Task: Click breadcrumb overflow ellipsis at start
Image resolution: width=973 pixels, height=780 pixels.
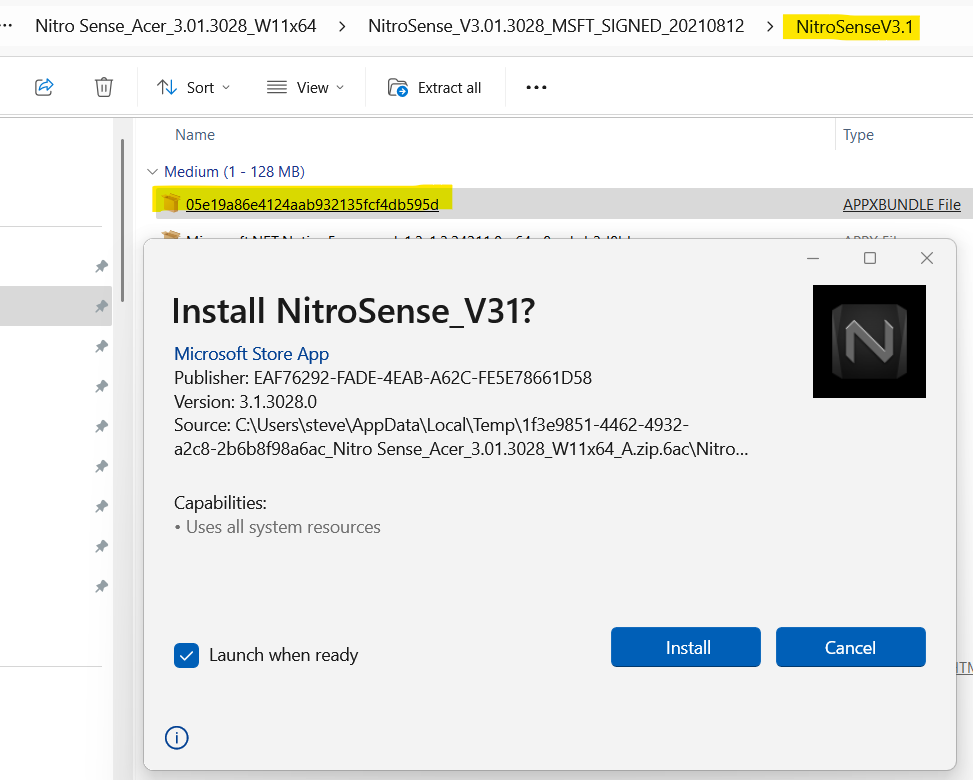Action: pyautogui.click(x=6, y=26)
